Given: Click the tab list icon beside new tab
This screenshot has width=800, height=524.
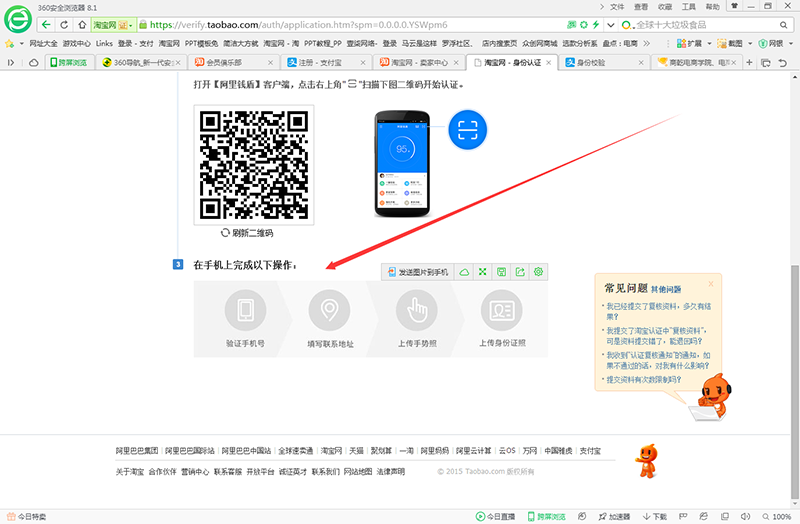Looking at the screenshot, I should click(766, 63).
